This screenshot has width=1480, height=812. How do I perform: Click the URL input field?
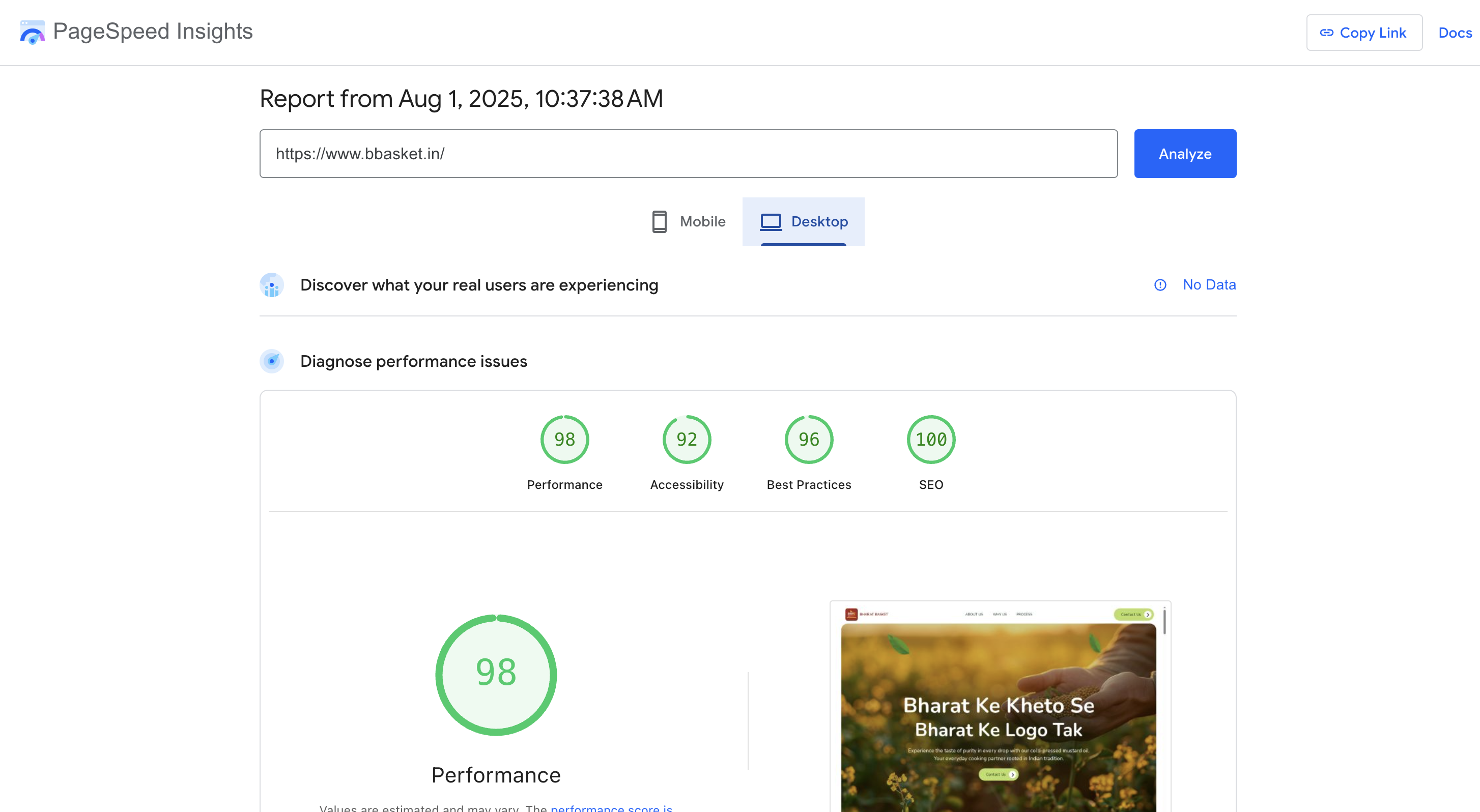(688, 153)
